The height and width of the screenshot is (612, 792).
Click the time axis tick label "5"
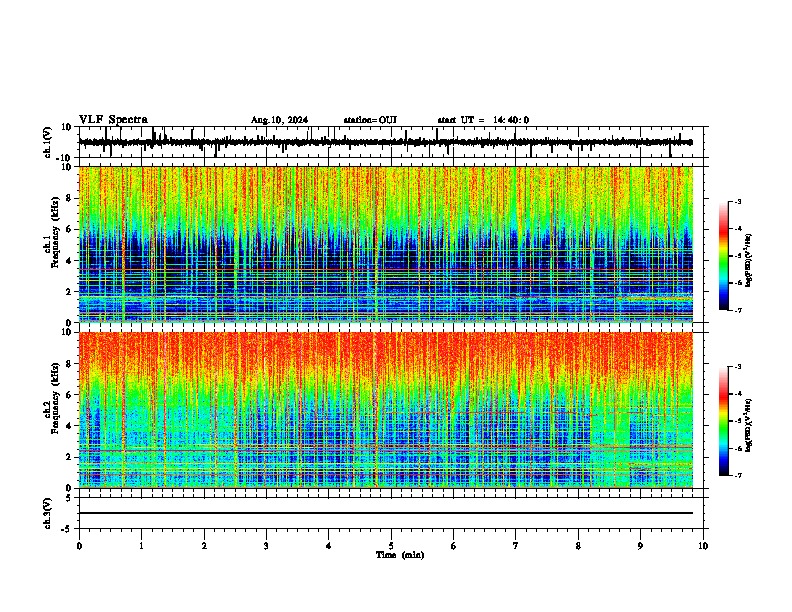click(391, 546)
